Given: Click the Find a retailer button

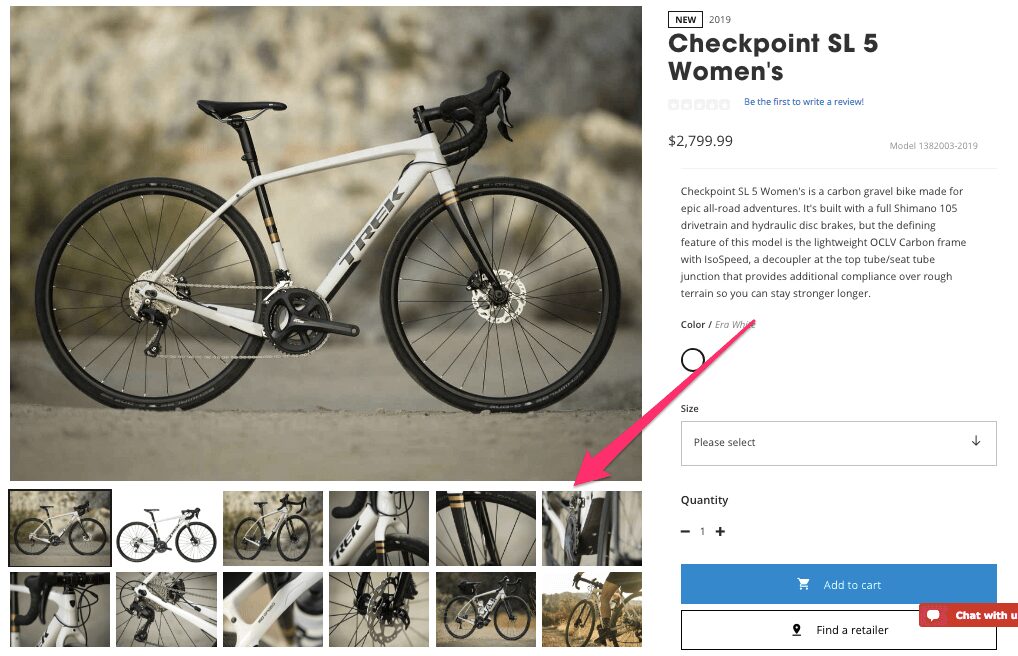Looking at the screenshot, I should coord(838,630).
